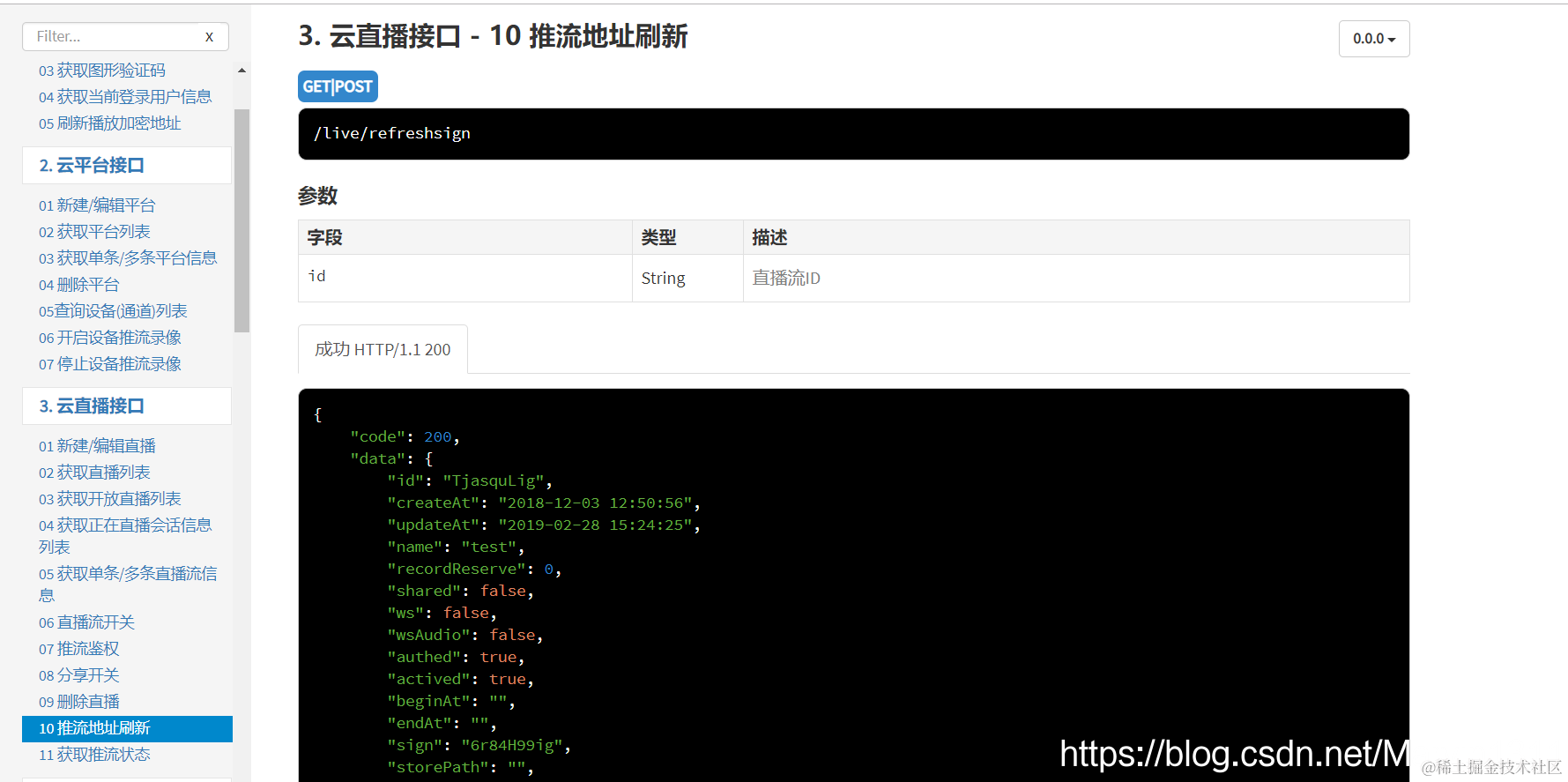Open 08 分享开关 link
Screen dimensions: 1568x782
[x=79, y=675]
